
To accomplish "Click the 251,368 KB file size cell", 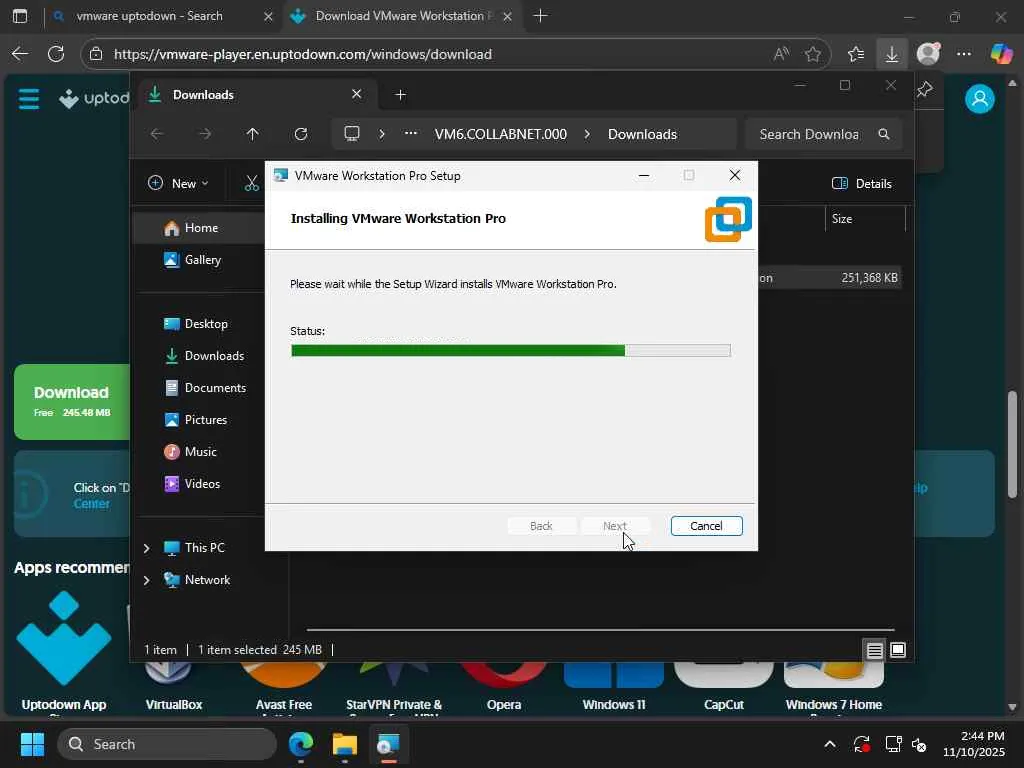I will pos(869,278).
